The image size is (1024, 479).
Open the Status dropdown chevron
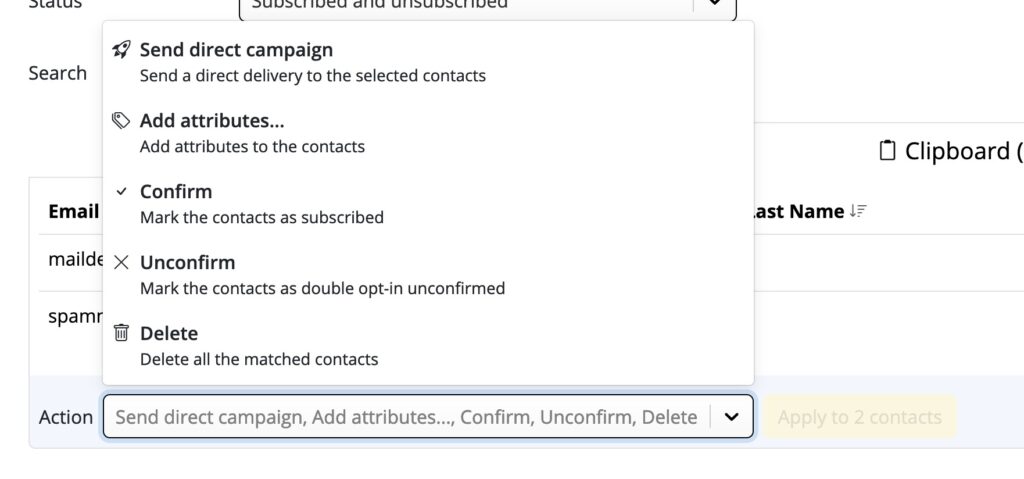click(x=714, y=4)
